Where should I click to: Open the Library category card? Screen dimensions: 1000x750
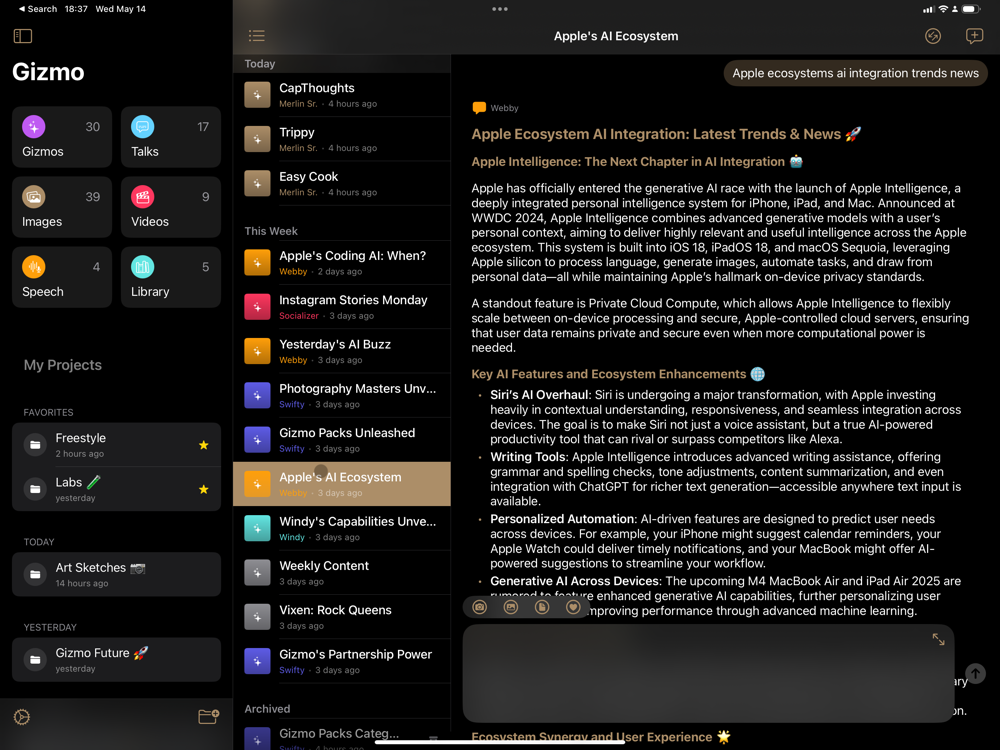170,277
